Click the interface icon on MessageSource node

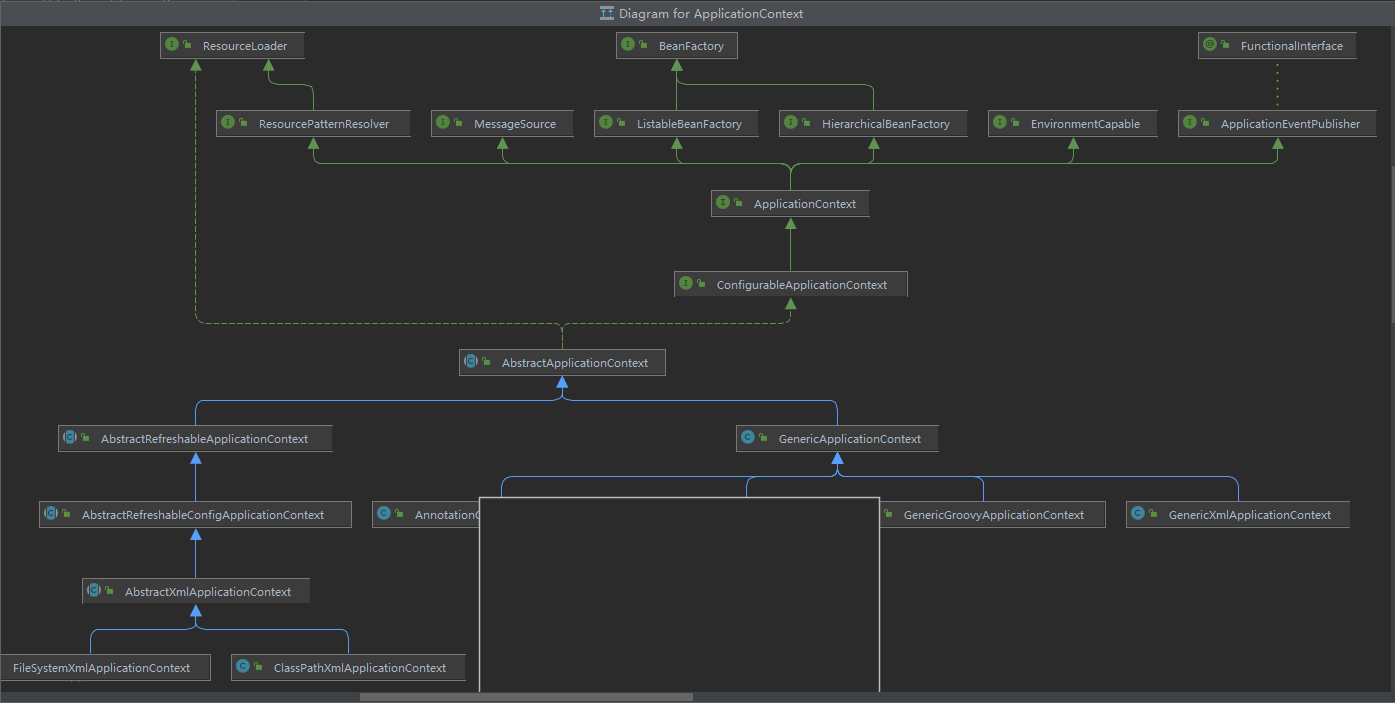click(x=443, y=123)
